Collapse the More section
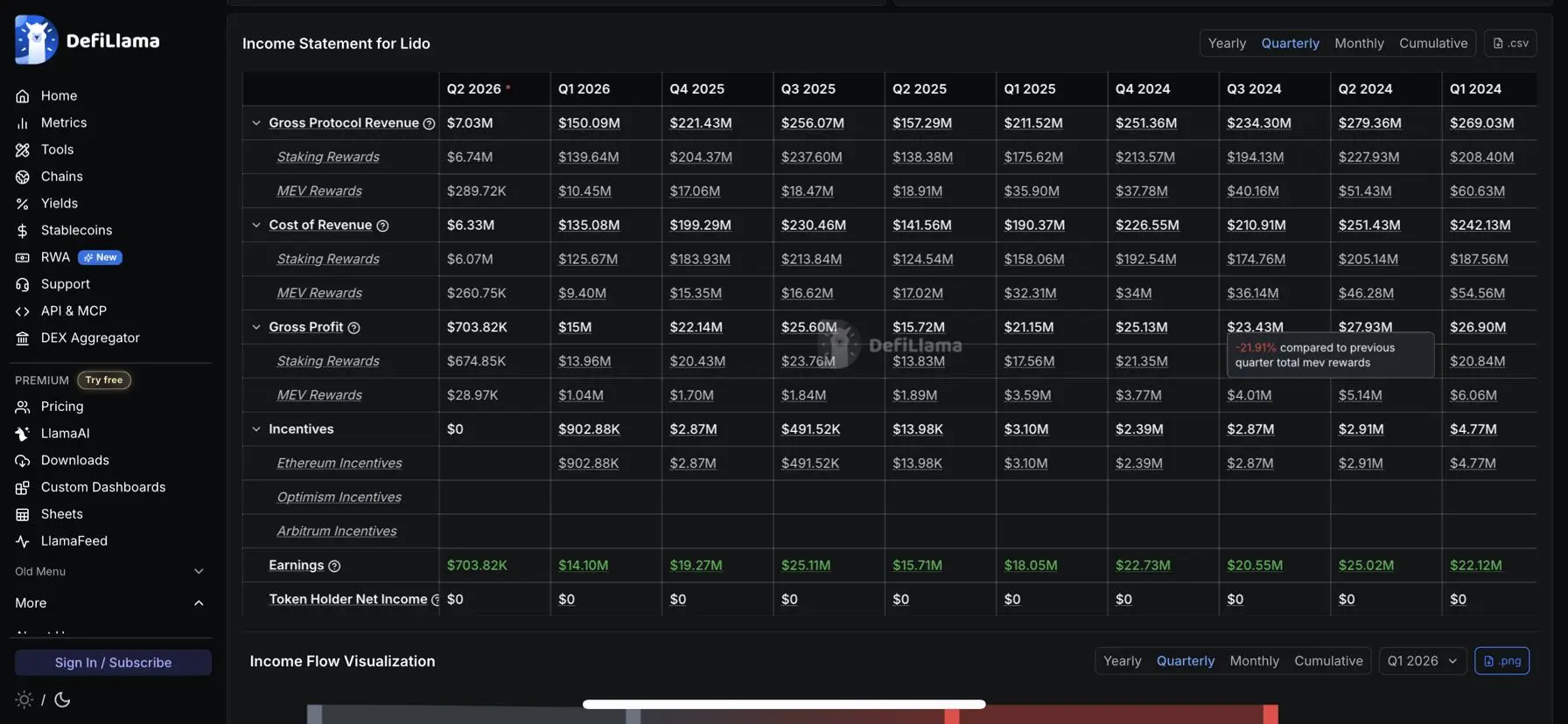This screenshot has width=1568, height=724. click(x=199, y=603)
